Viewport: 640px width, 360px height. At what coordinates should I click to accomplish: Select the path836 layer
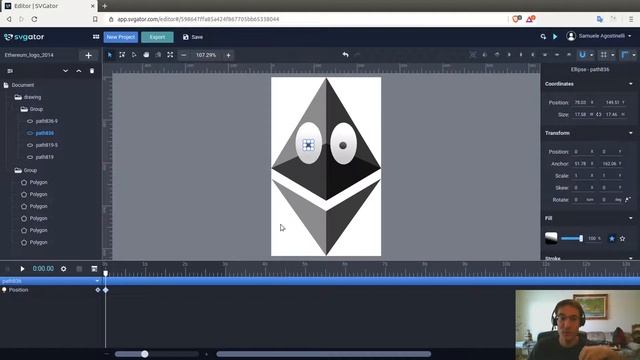(x=44, y=133)
